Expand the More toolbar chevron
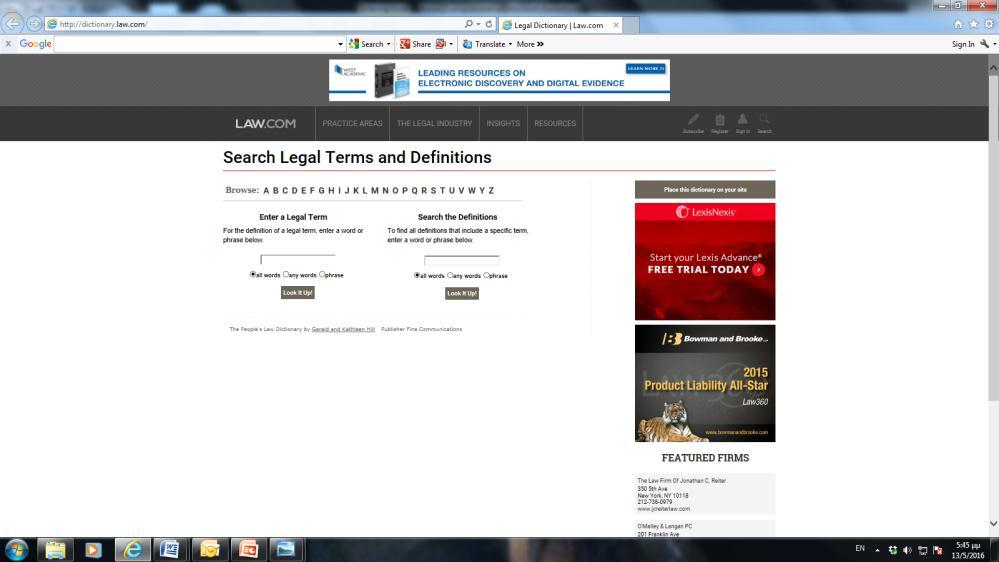Viewport: 999px width, 562px height. coord(540,44)
